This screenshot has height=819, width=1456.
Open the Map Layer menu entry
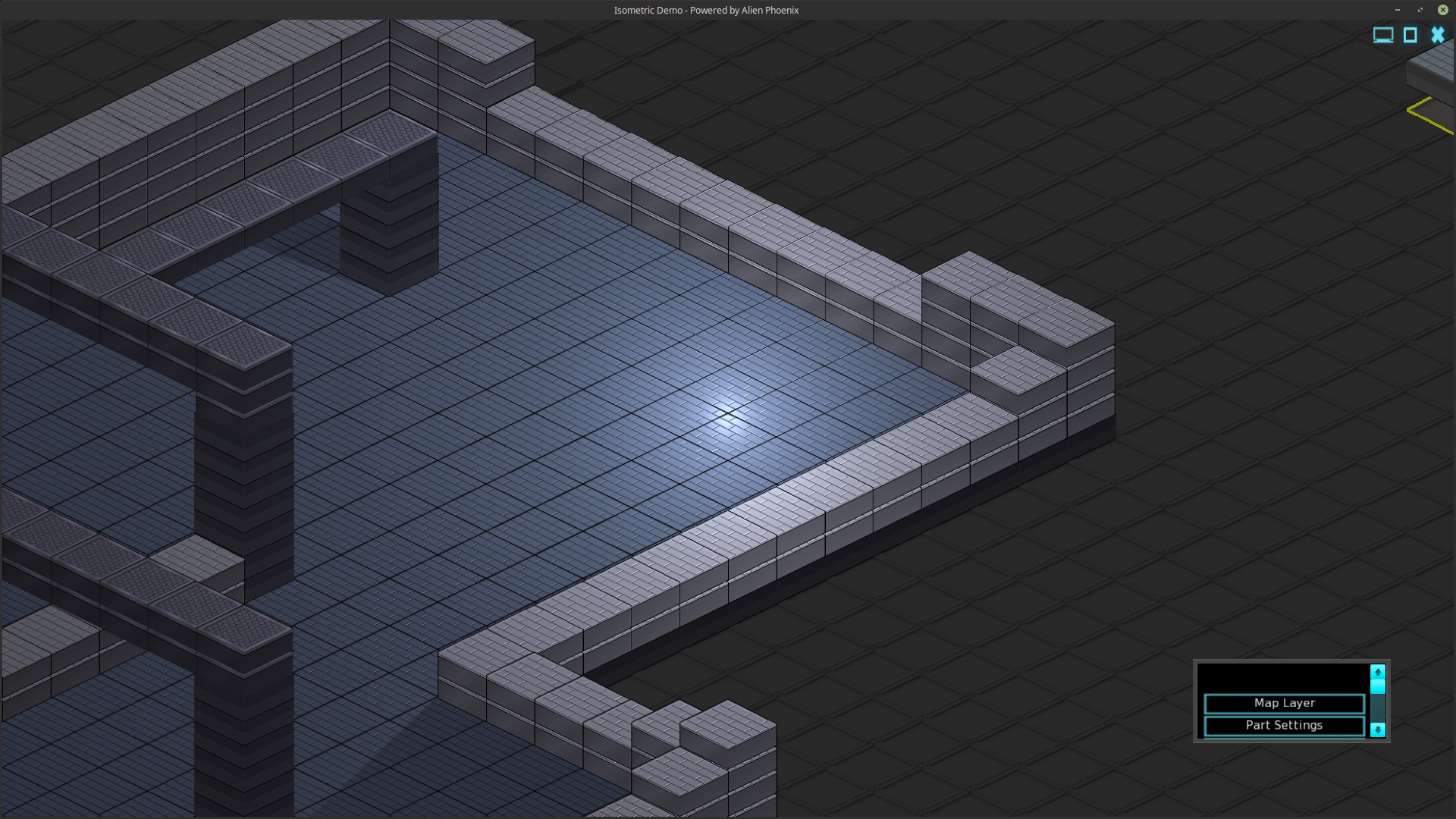tap(1284, 703)
